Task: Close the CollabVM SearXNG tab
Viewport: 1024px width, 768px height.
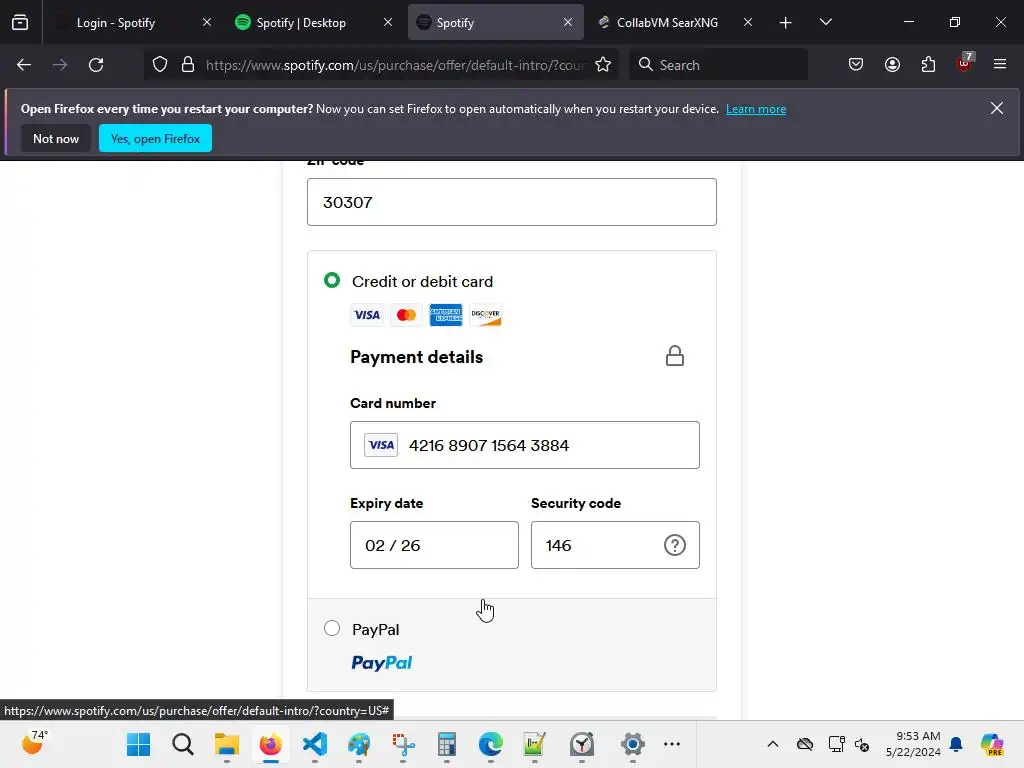Action: tap(748, 22)
